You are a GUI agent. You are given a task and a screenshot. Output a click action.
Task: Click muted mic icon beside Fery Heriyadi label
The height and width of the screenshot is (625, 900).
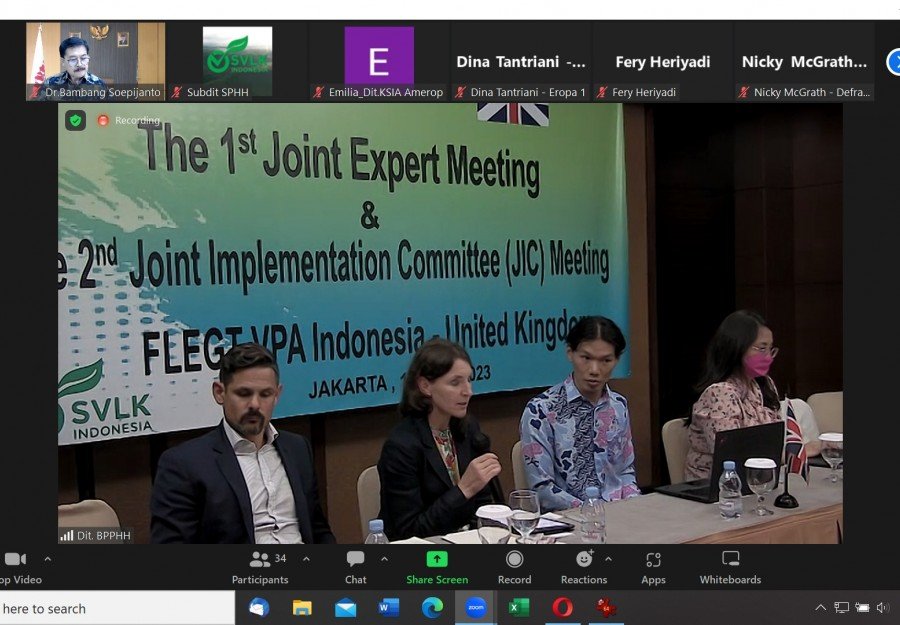603,92
